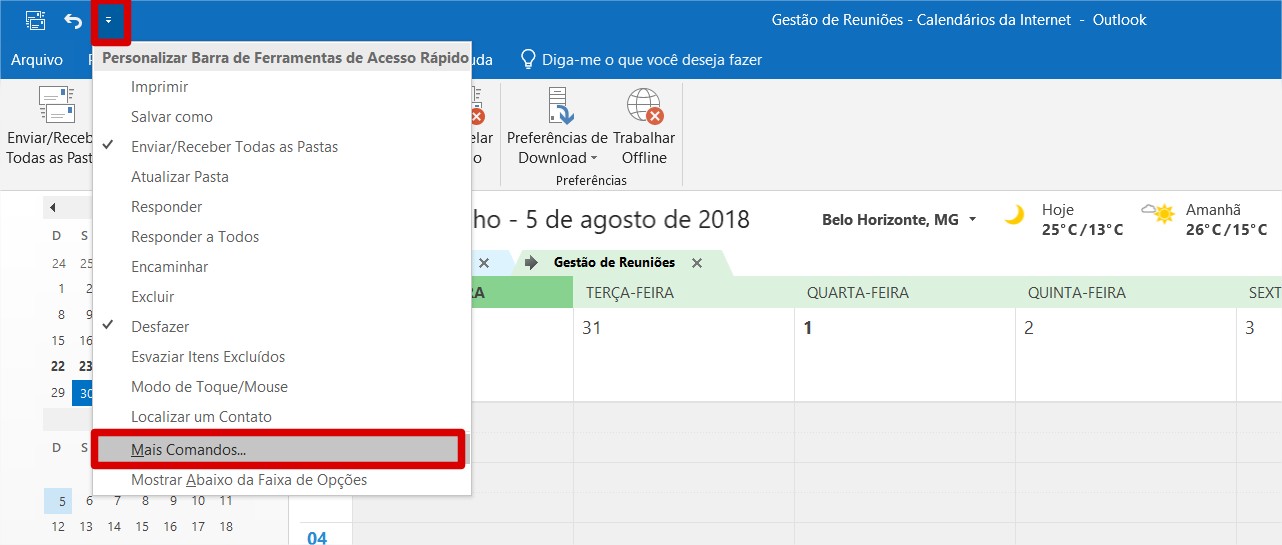Viewport: 1282px width, 545px height.
Task: Go to previous month in mini calendar
Action: tap(52, 208)
